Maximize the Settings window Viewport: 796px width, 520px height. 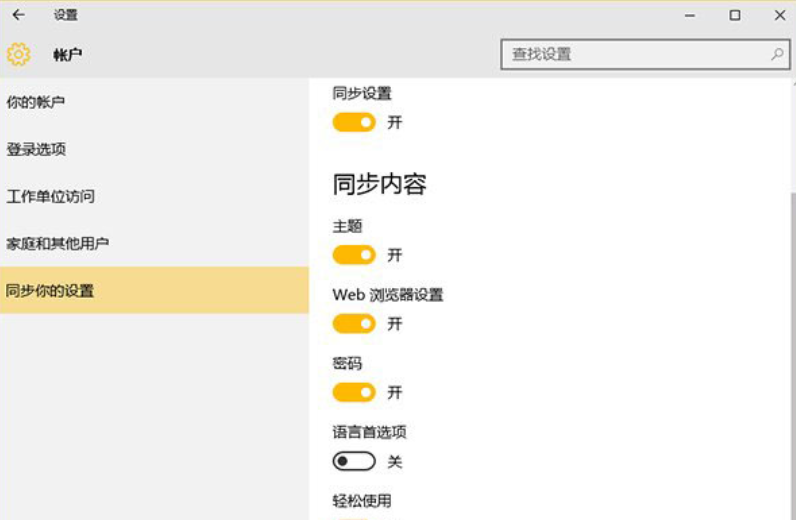(735, 15)
